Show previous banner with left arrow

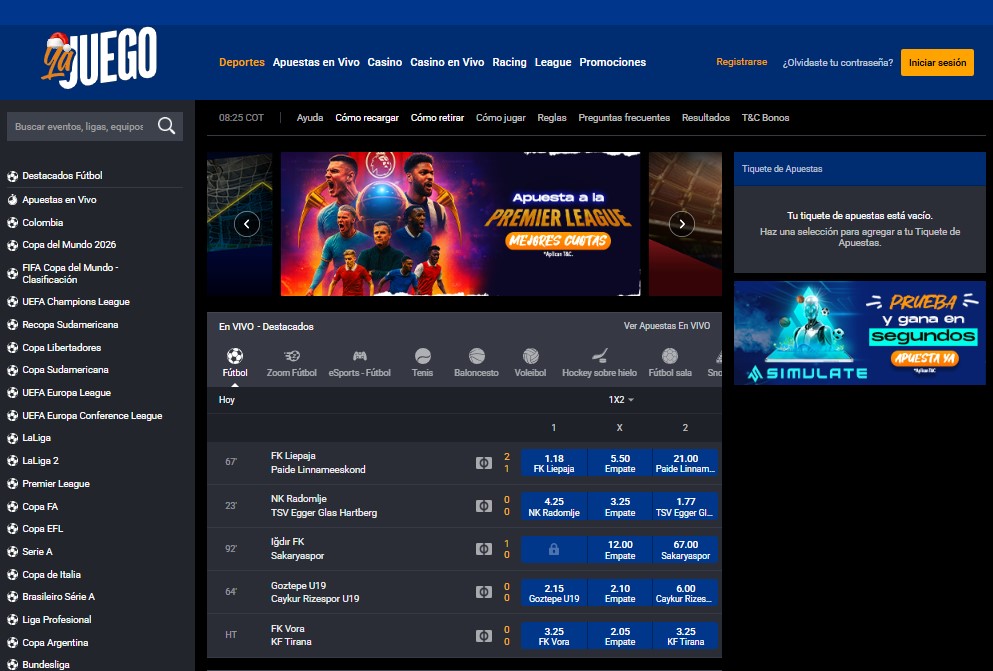tap(247, 223)
